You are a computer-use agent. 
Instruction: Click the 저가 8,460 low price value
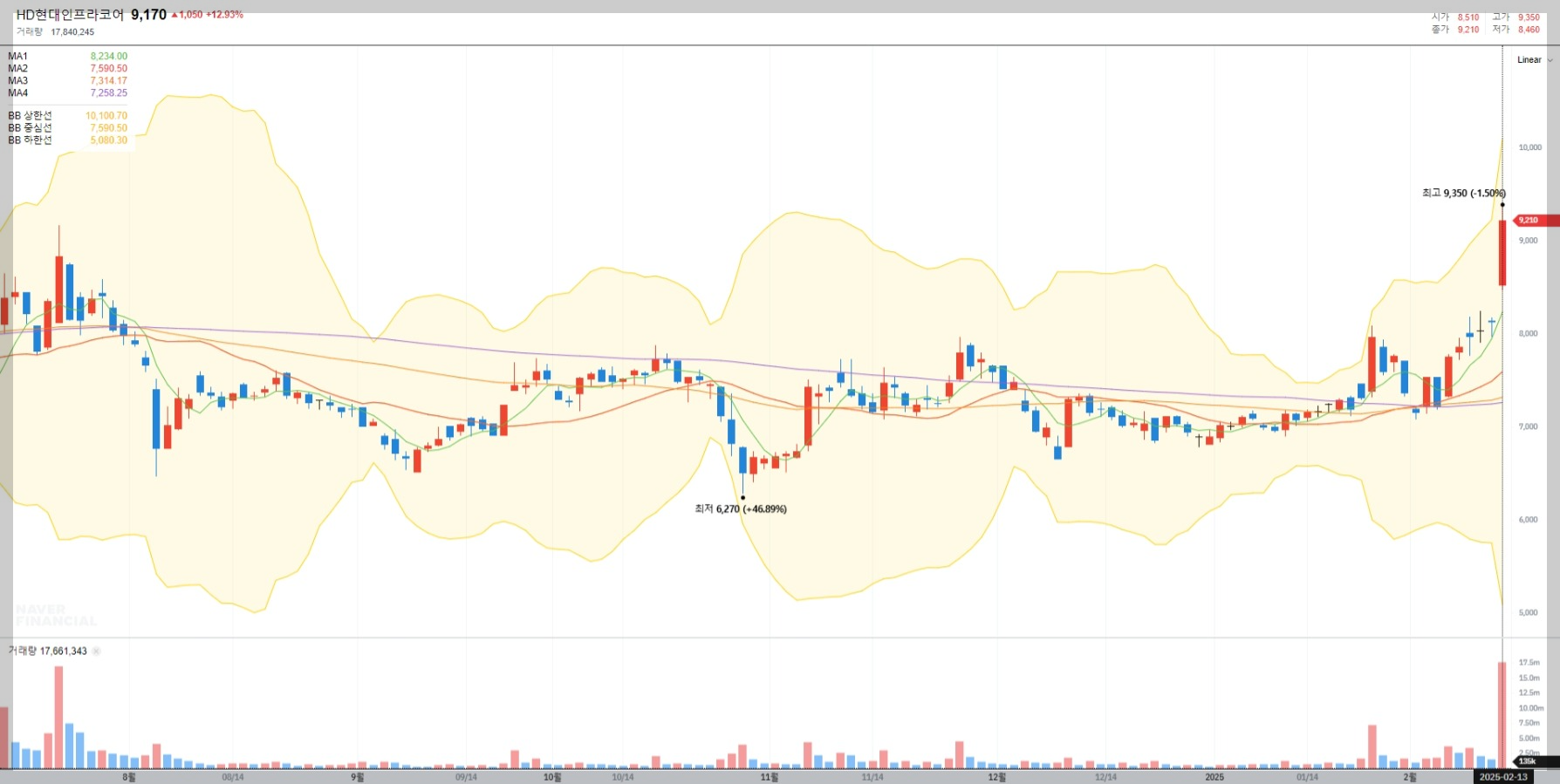[x=1529, y=30]
